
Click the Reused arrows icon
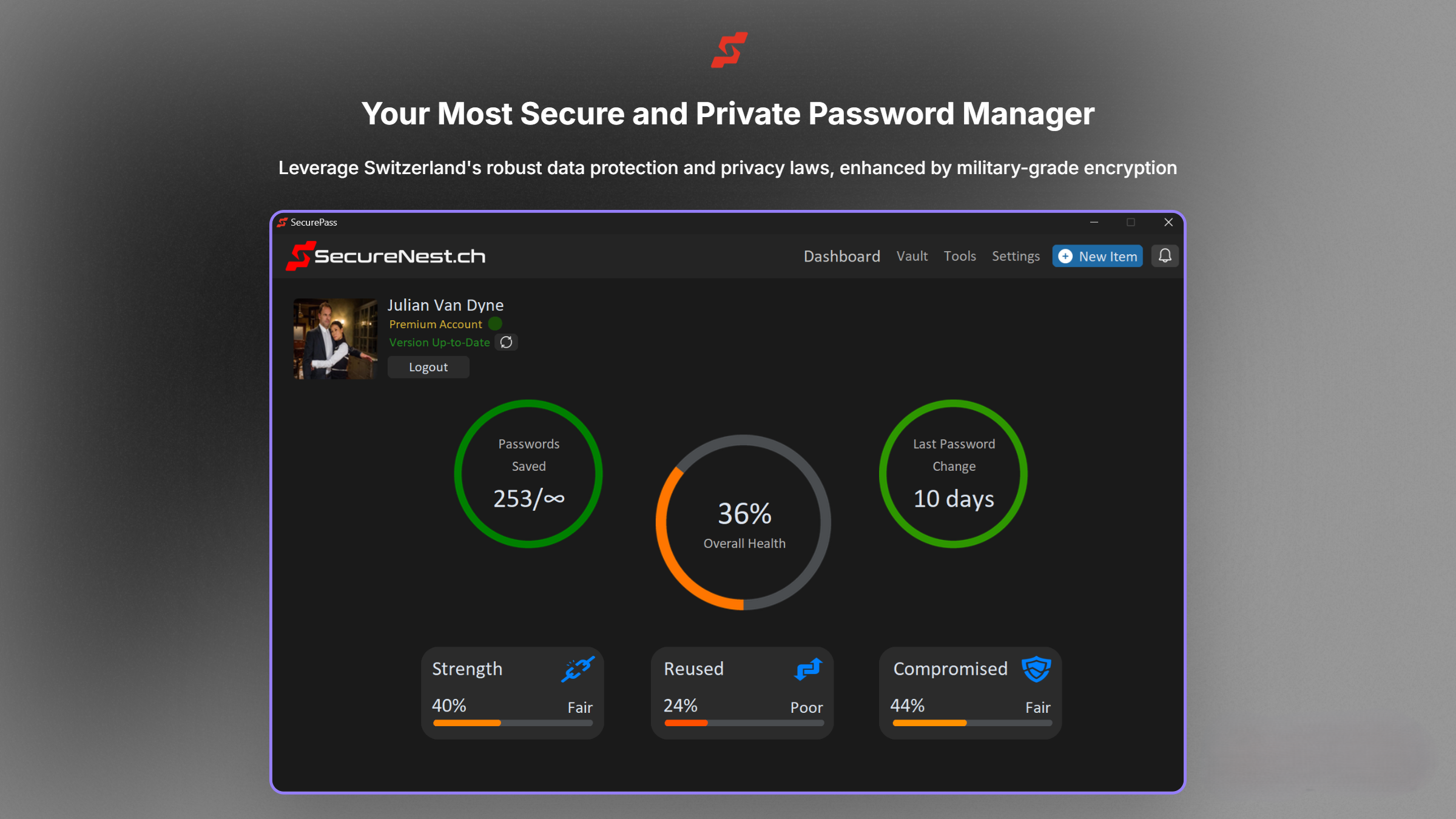(x=808, y=669)
